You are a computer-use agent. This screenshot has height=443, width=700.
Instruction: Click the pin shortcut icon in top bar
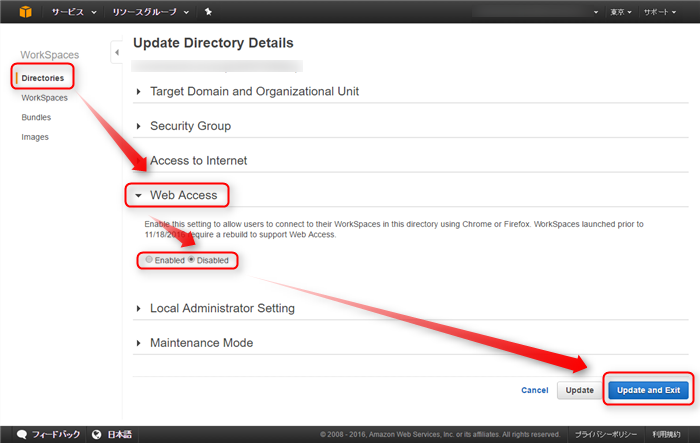(x=208, y=12)
